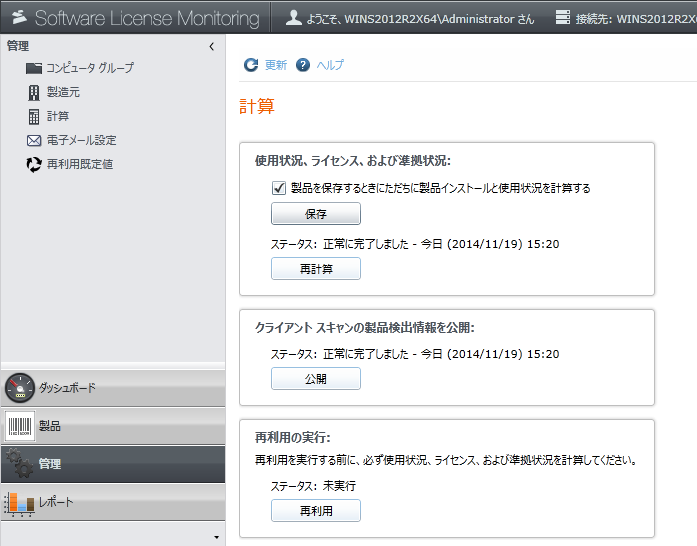This screenshot has height=546, width=697.
Task: Click the 保存 button
Action: point(316,214)
